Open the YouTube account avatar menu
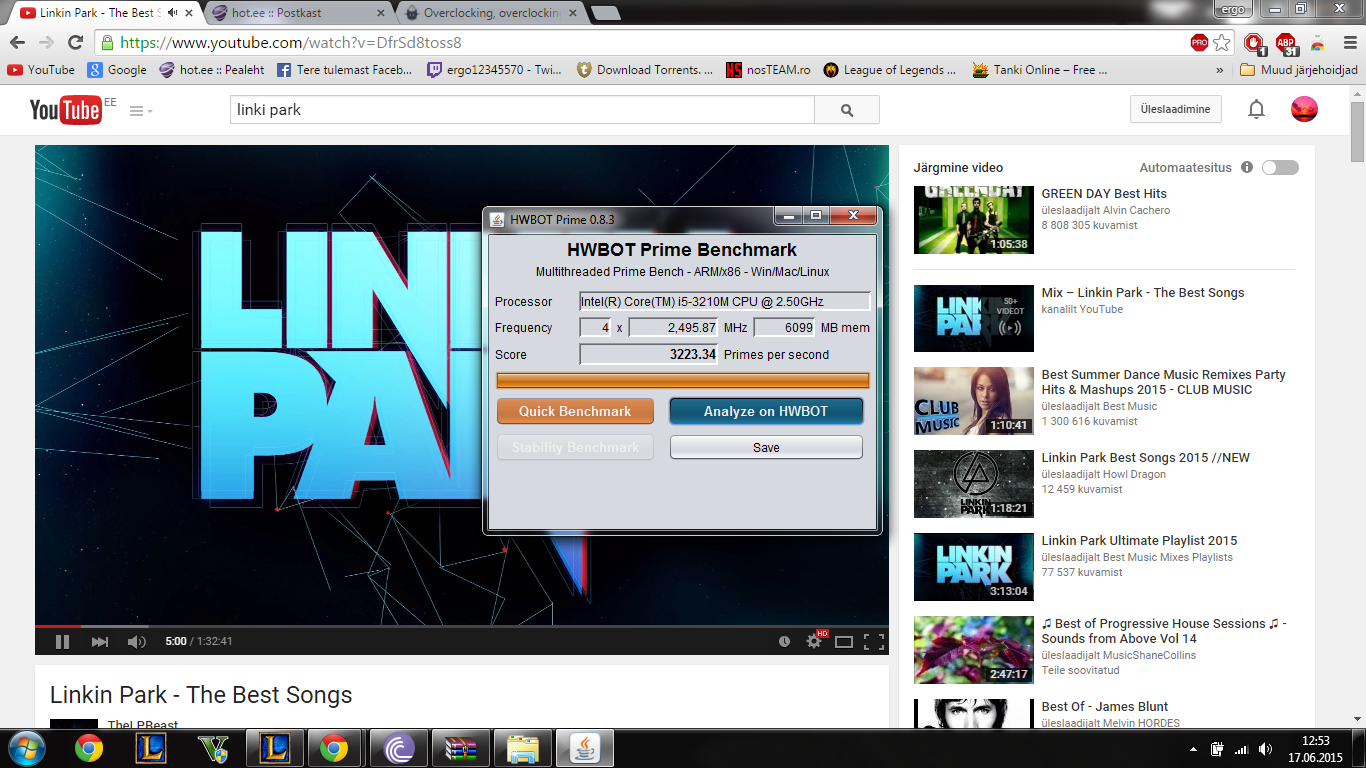Screen dimensions: 1366x768 [1304, 109]
